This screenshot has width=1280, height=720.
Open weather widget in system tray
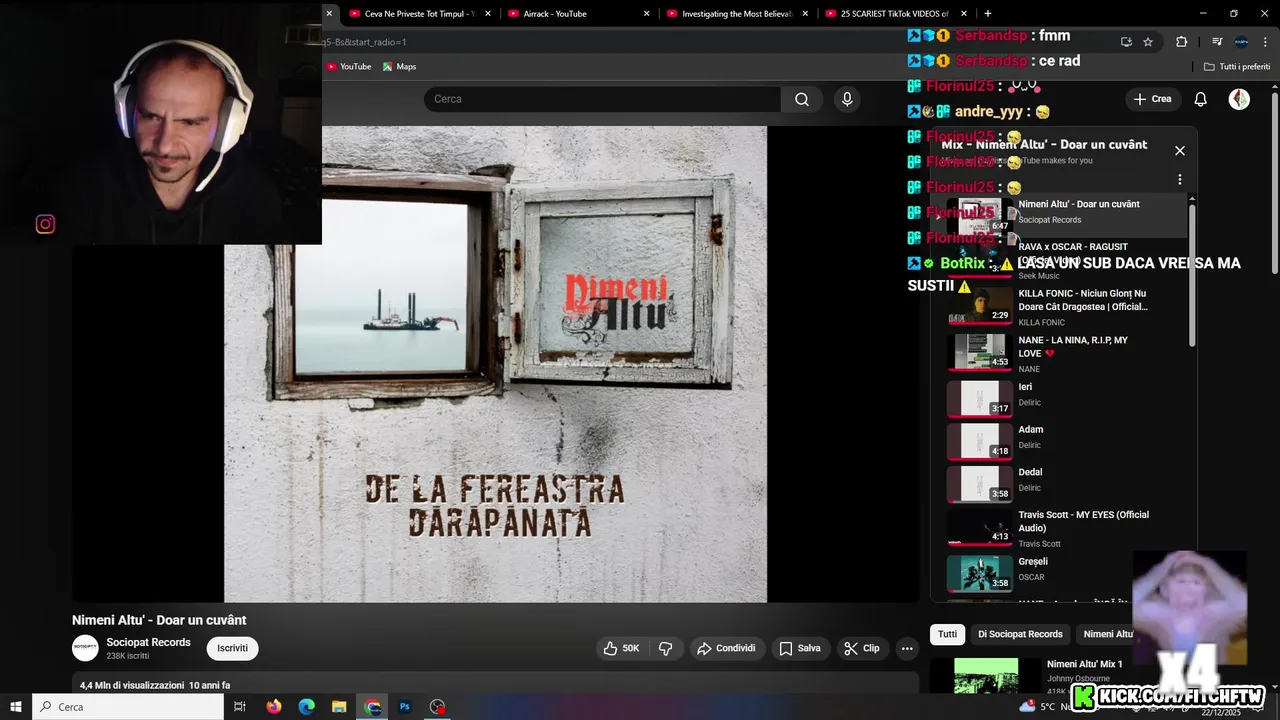[x=1045, y=706]
